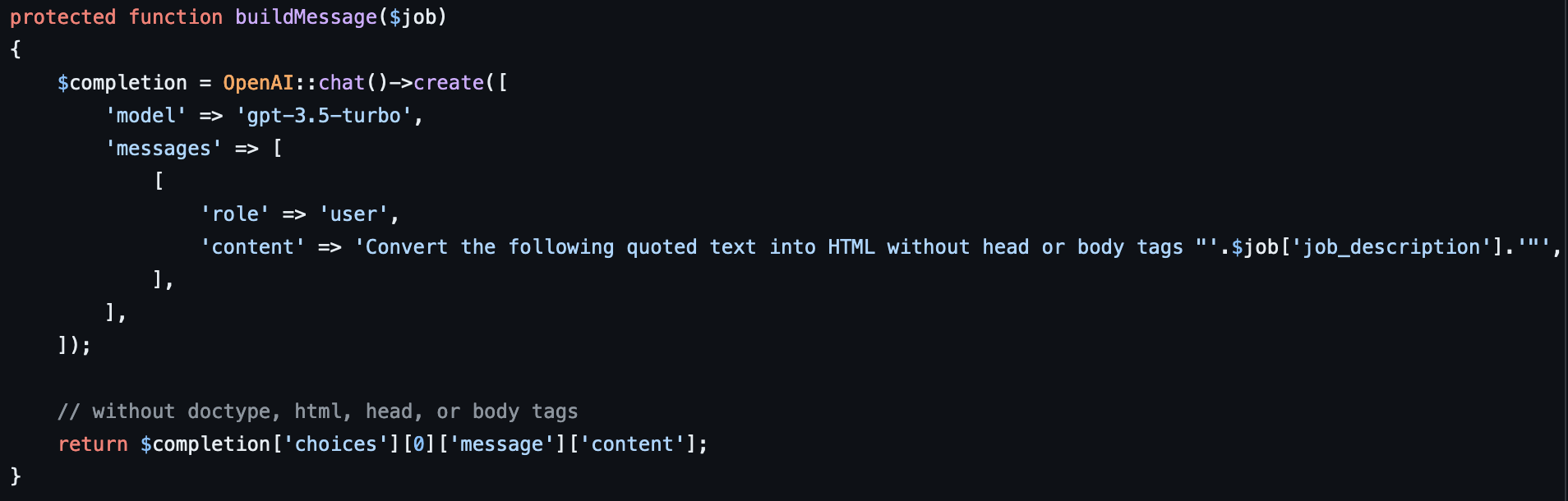Image resolution: width=1568 pixels, height=501 pixels.
Task: Click the create method call
Action: coord(449,83)
